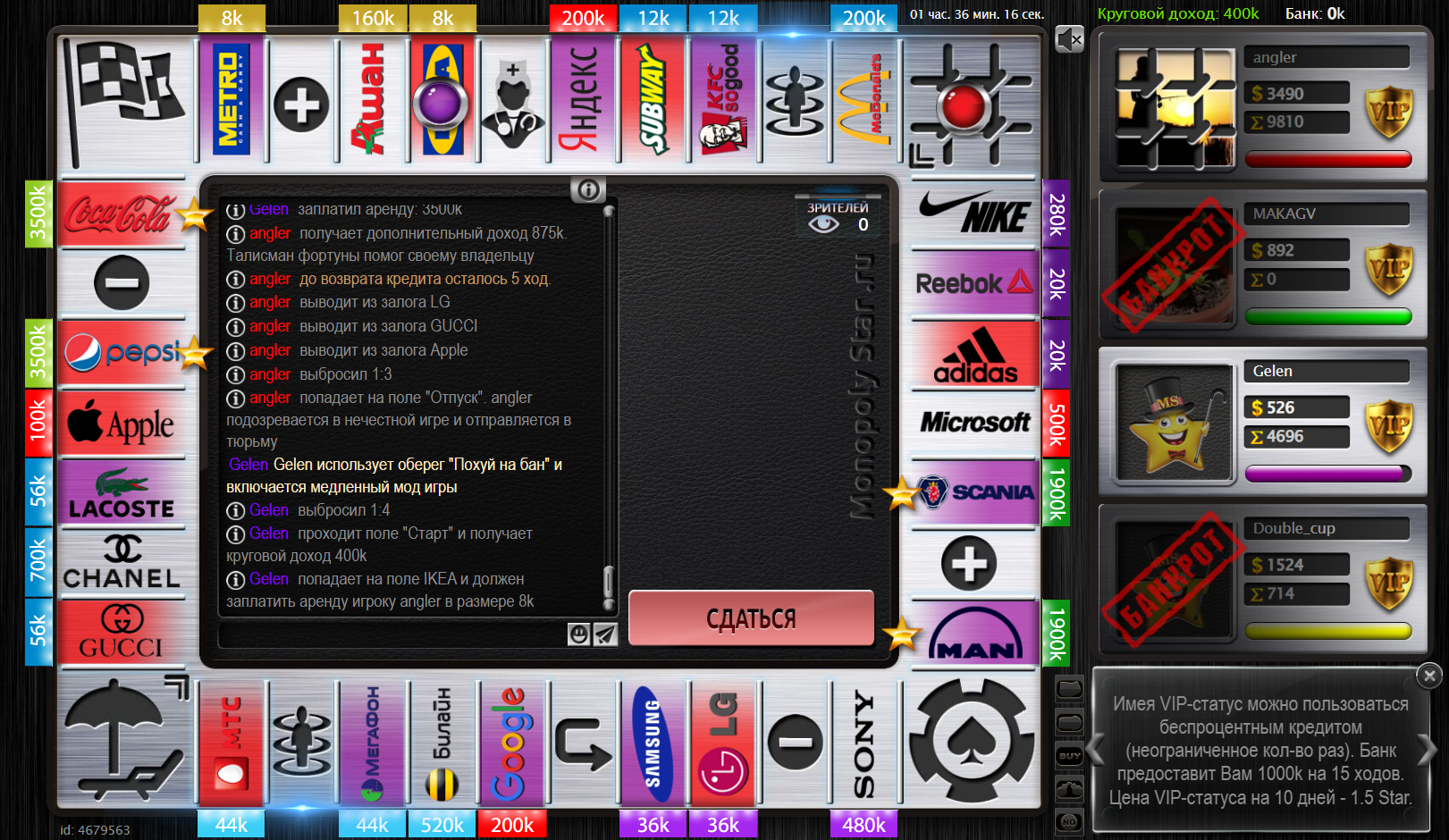Open the chat info button above the log

pyautogui.click(x=588, y=189)
